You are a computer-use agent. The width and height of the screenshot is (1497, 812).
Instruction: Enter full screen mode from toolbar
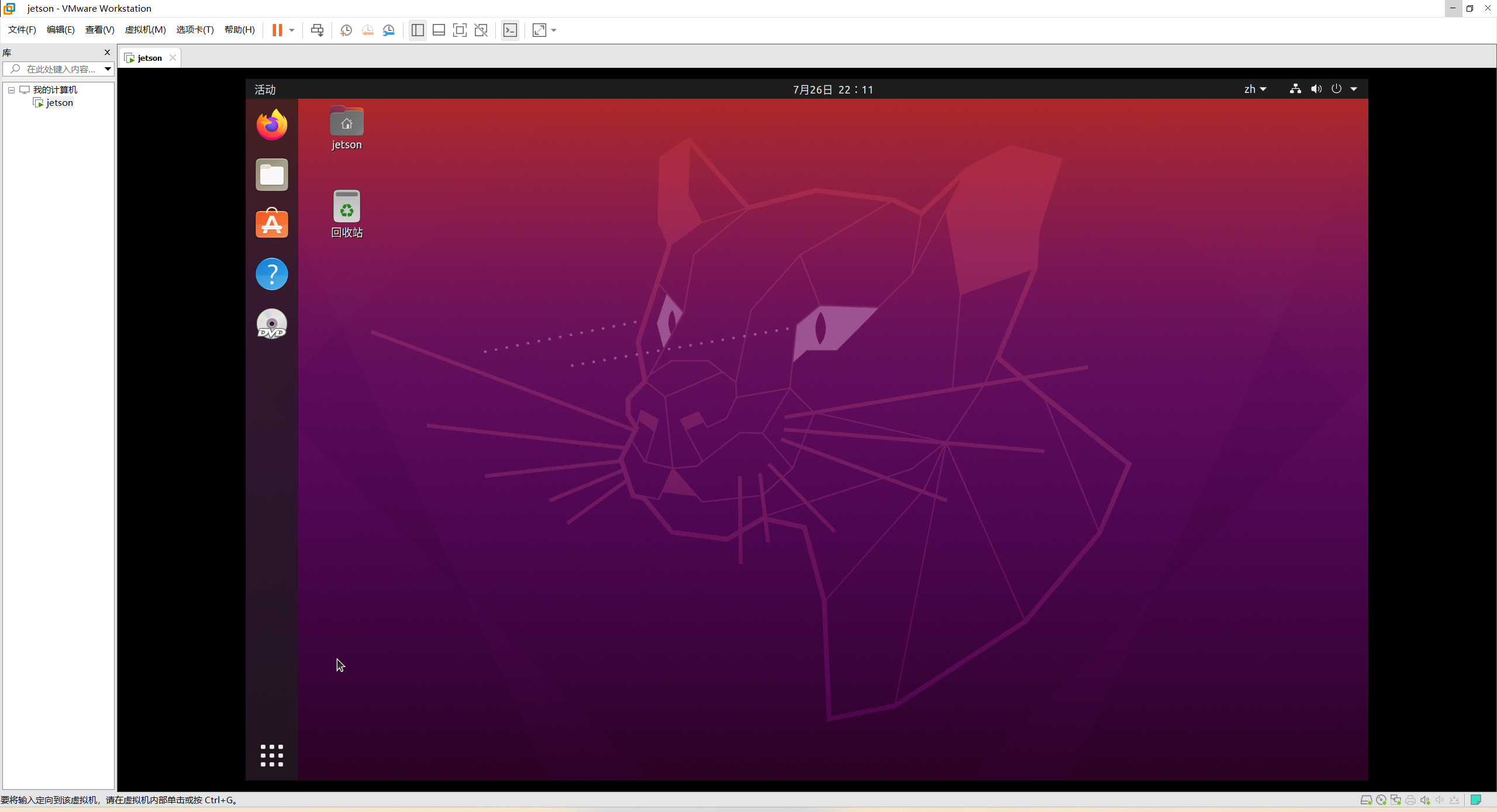coord(460,30)
